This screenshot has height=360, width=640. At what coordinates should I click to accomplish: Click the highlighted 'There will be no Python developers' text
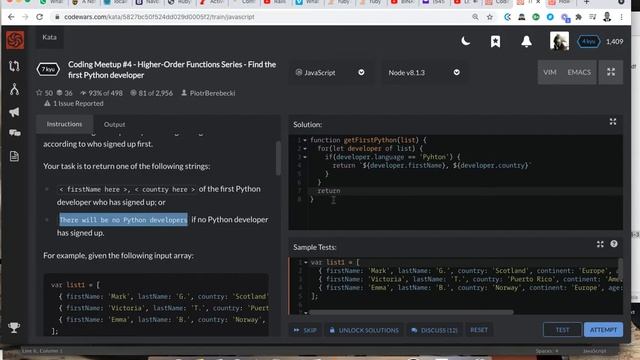tap(123, 220)
